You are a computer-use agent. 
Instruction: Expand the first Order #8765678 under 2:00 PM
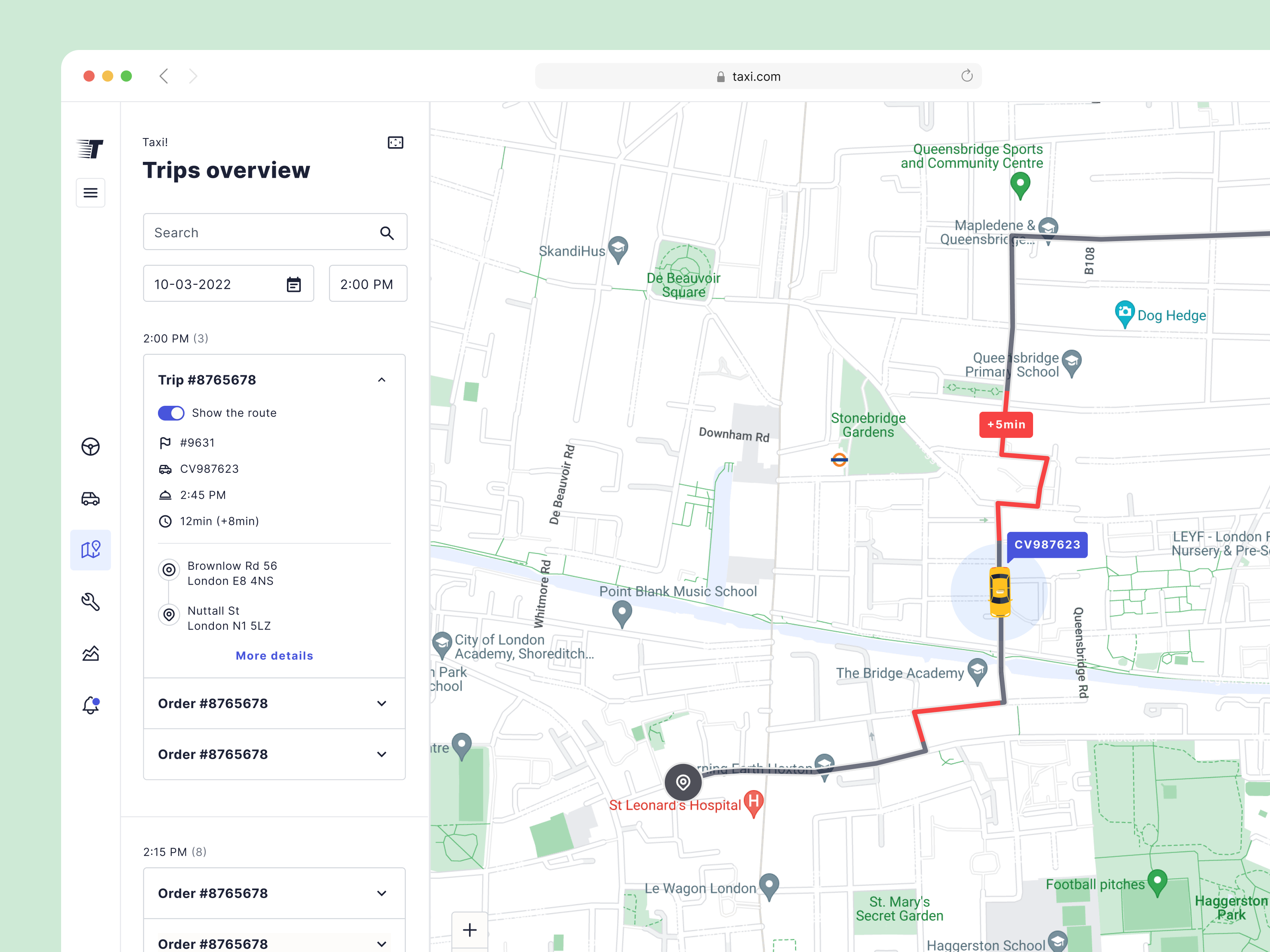click(x=382, y=704)
